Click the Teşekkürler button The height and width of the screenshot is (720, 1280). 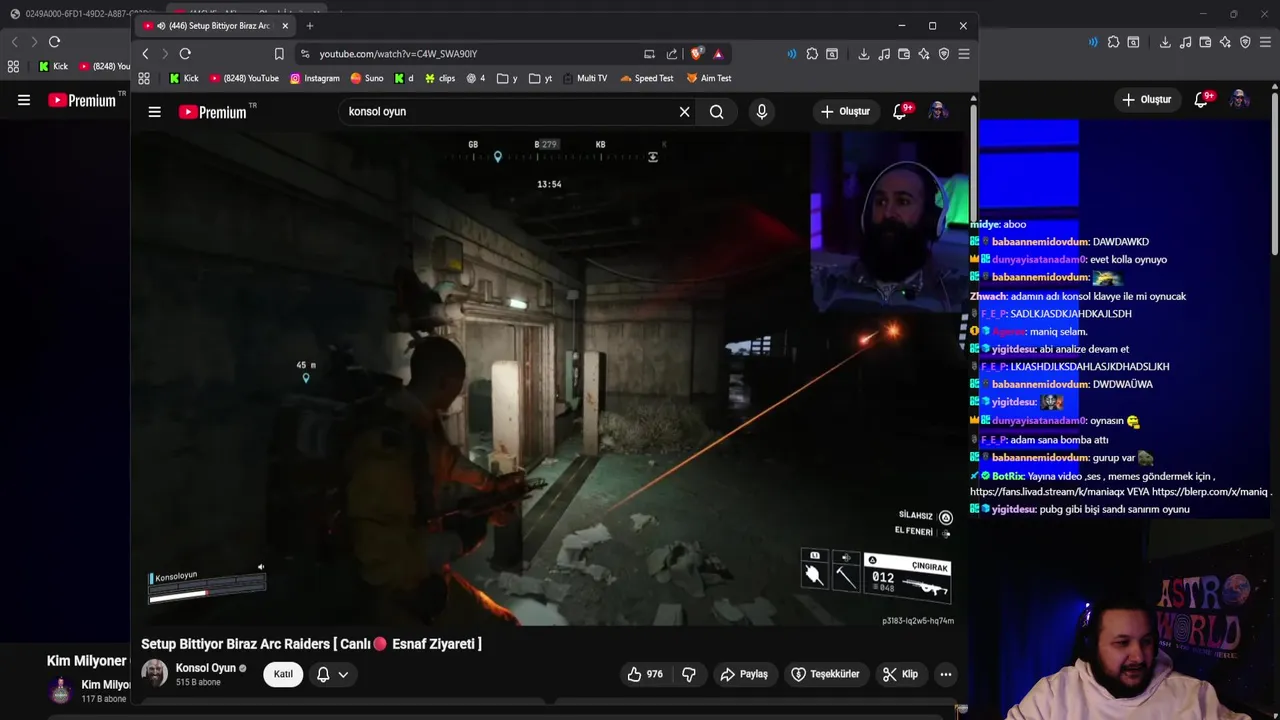pyautogui.click(x=826, y=674)
